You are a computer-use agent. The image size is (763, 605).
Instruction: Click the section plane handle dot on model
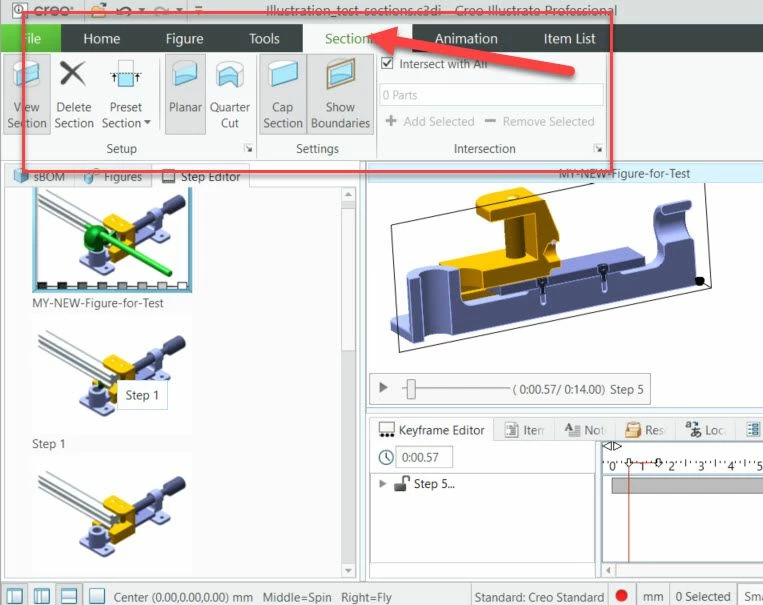click(x=700, y=281)
